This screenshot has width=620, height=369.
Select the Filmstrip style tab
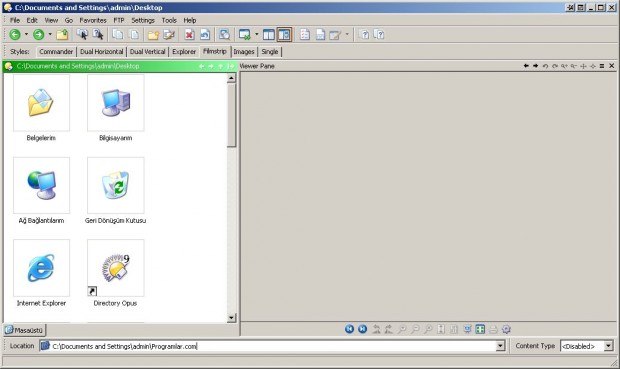[215, 51]
